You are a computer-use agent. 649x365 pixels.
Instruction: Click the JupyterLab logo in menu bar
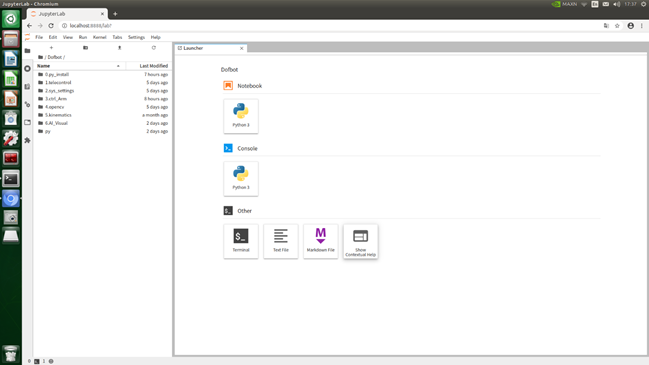tap(27, 37)
